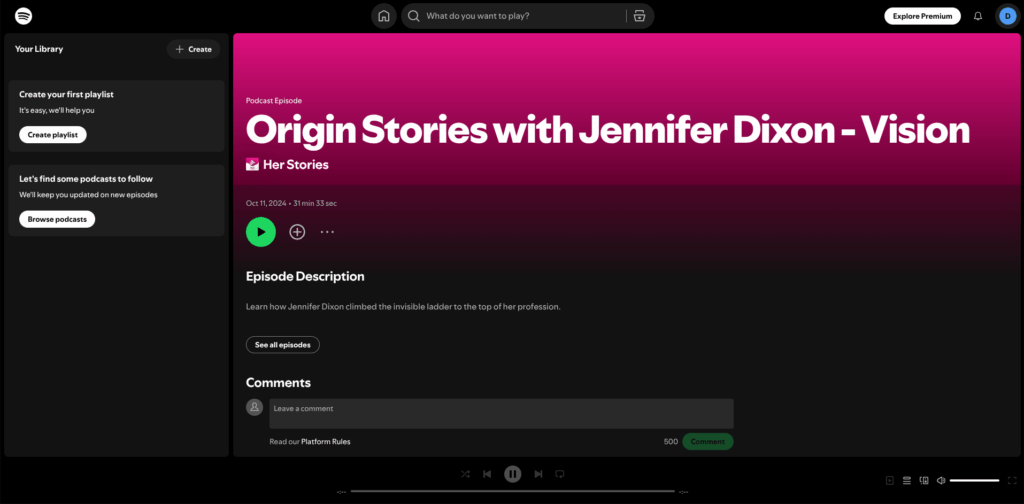
Task: Go to Home via house icon
Action: pyautogui.click(x=383, y=16)
